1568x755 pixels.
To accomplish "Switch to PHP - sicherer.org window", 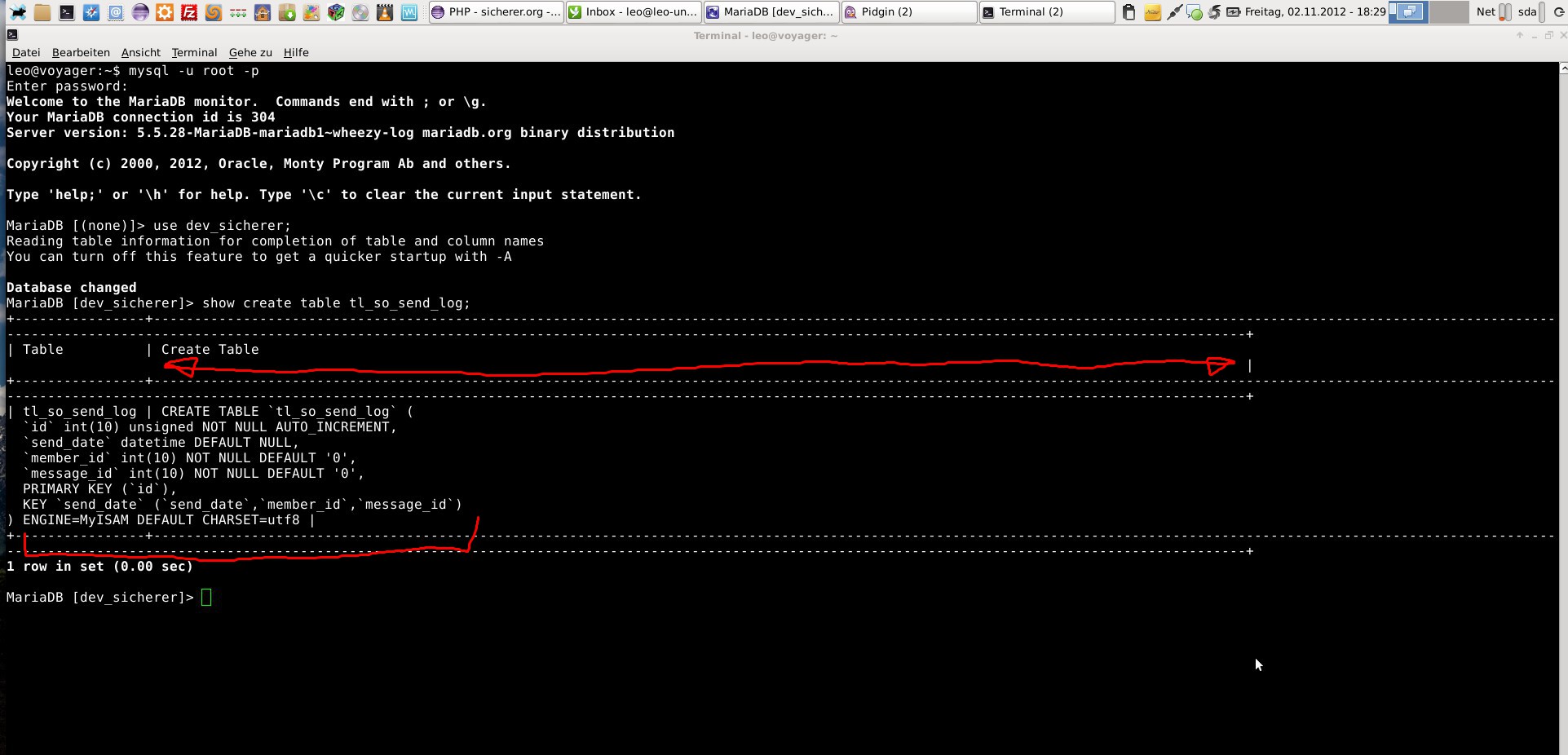I will [496, 12].
